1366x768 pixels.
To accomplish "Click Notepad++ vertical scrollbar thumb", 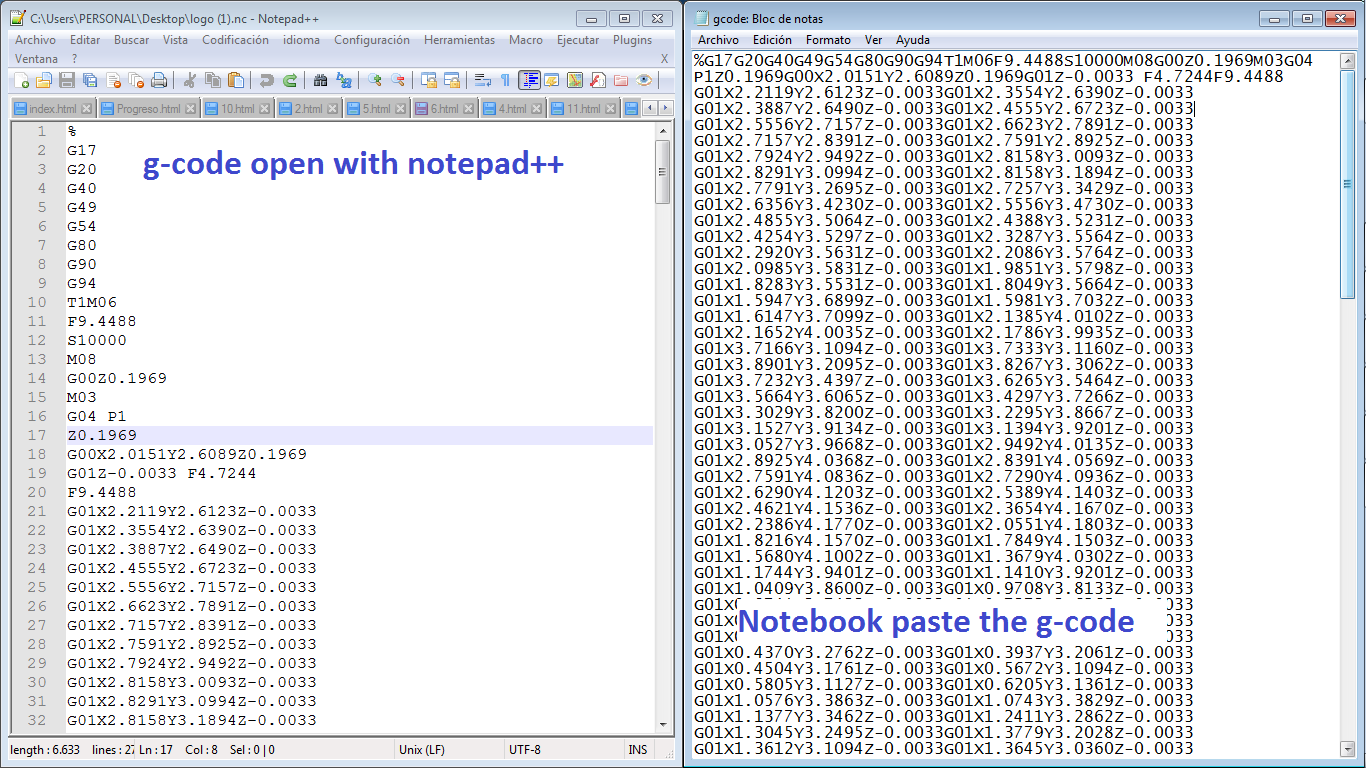I will [662, 171].
